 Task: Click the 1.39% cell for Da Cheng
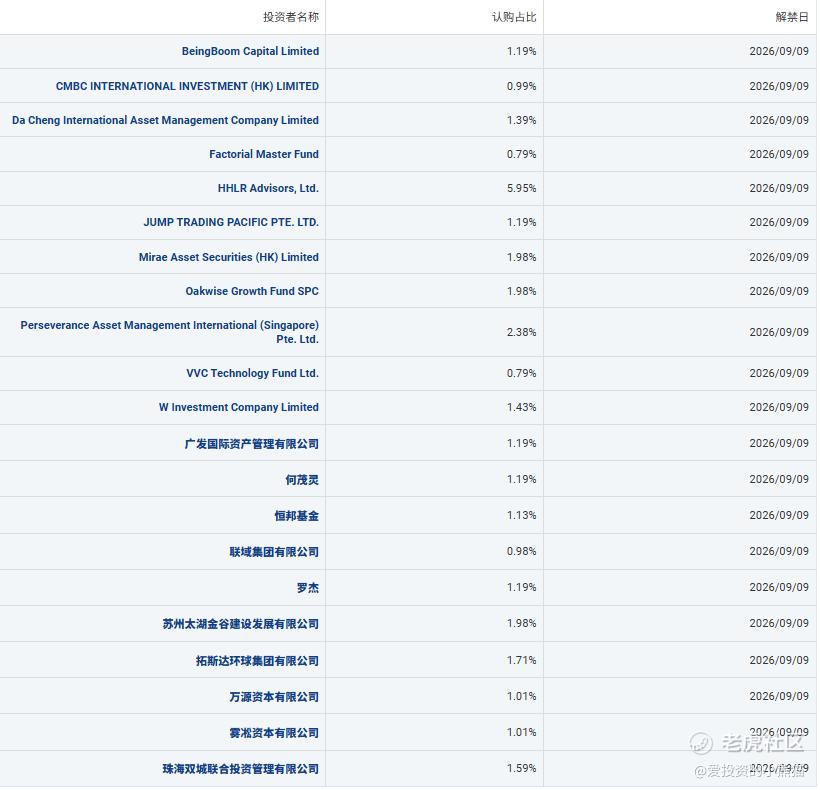coord(521,120)
